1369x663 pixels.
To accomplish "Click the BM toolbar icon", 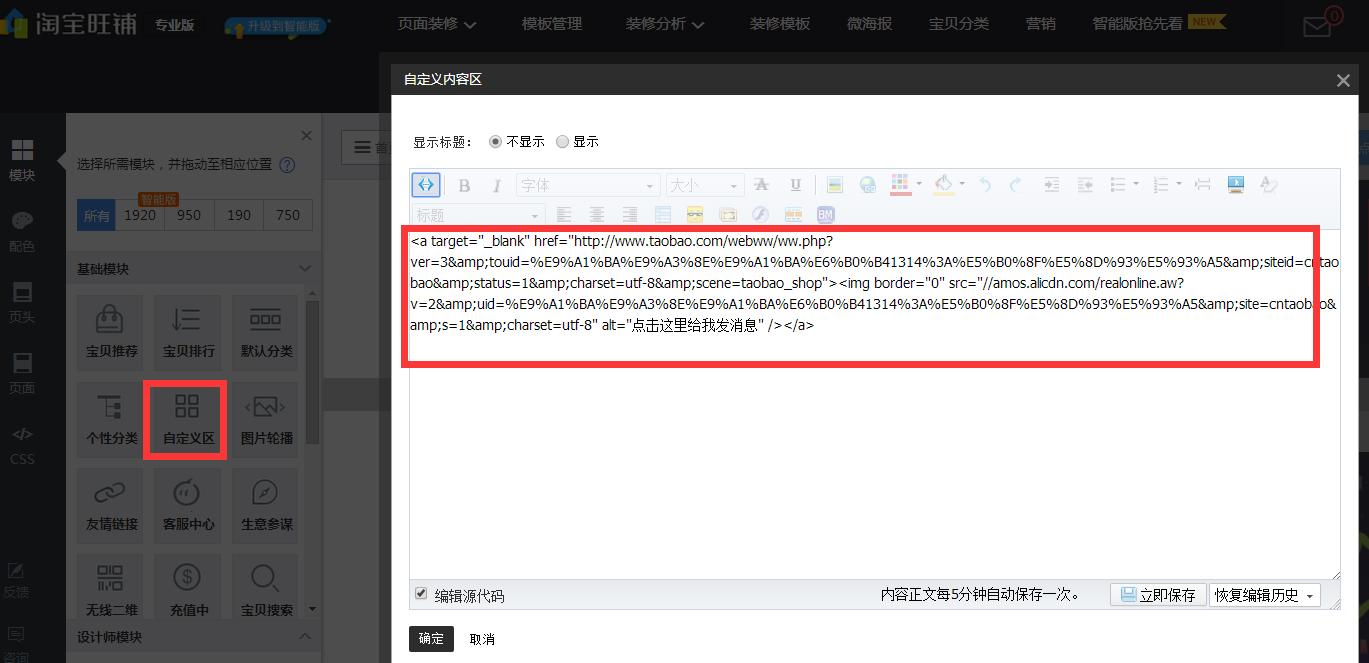I will point(826,215).
